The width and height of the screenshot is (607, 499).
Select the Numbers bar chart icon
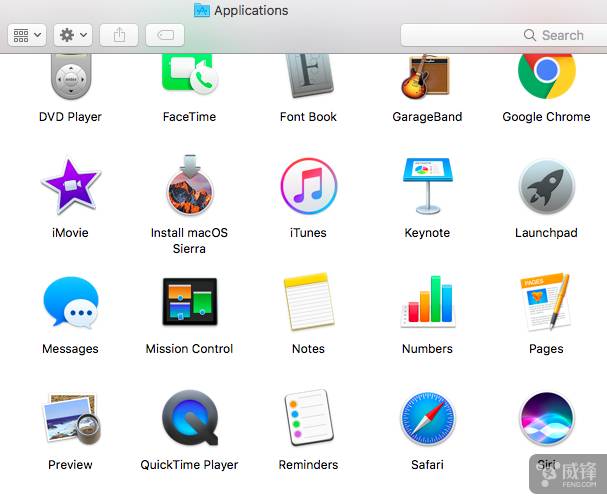click(428, 302)
